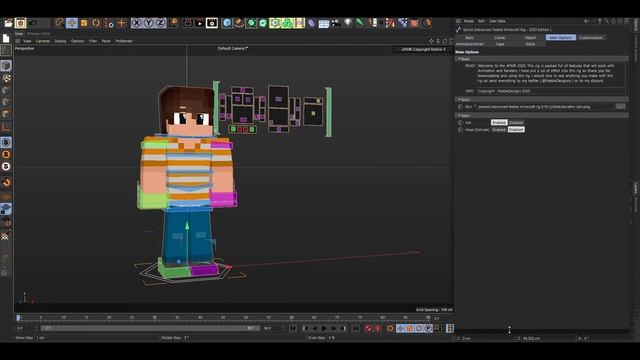The image size is (640, 360).
Task: Switch to the Coord tab
Action: [x=500, y=38]
